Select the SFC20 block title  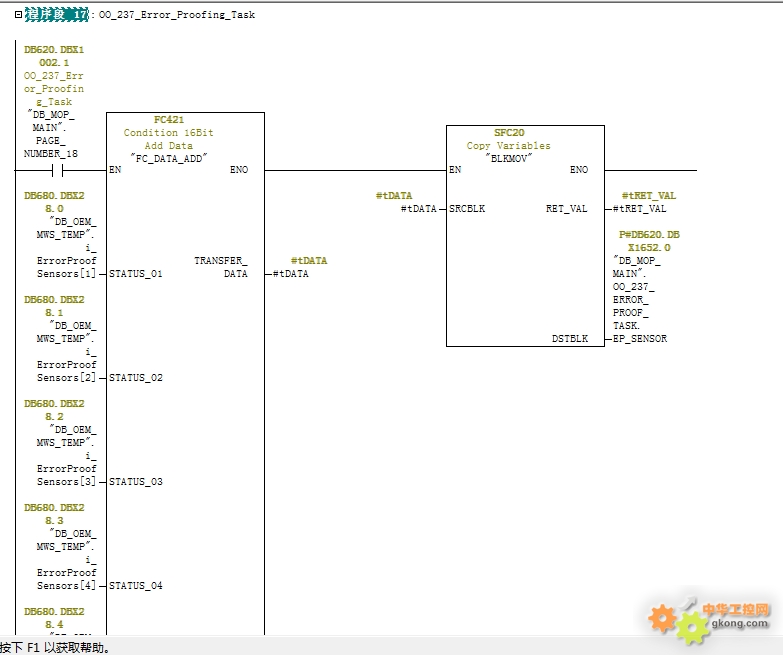pos(509,132)
